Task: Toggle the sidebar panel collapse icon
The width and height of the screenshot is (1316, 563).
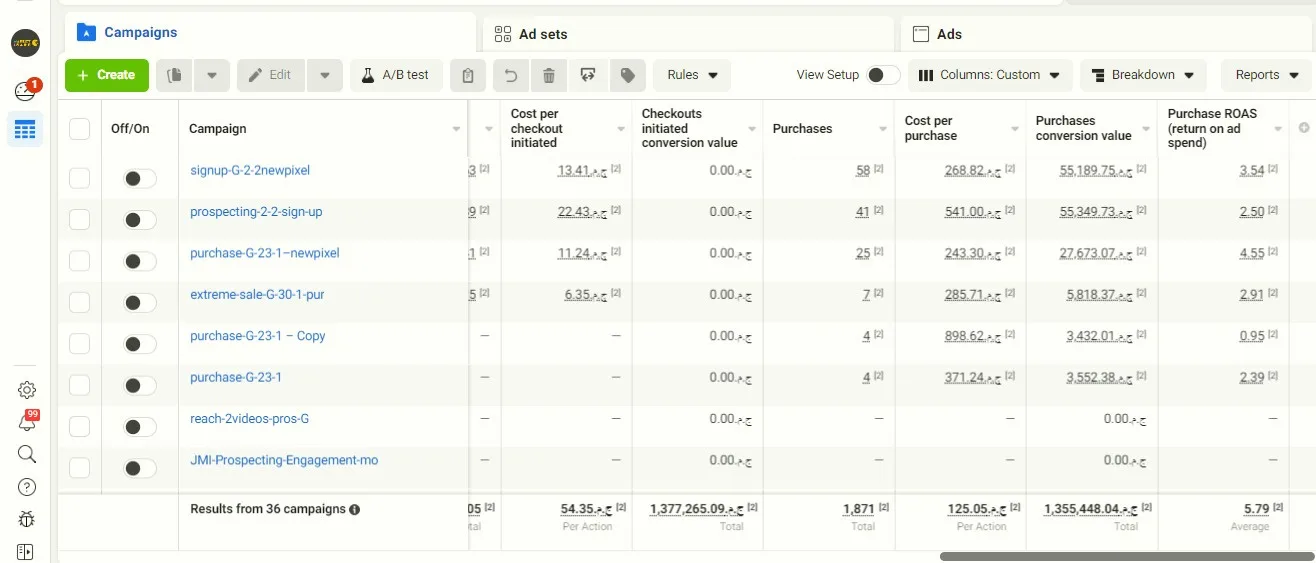Action: coord(27,551)
